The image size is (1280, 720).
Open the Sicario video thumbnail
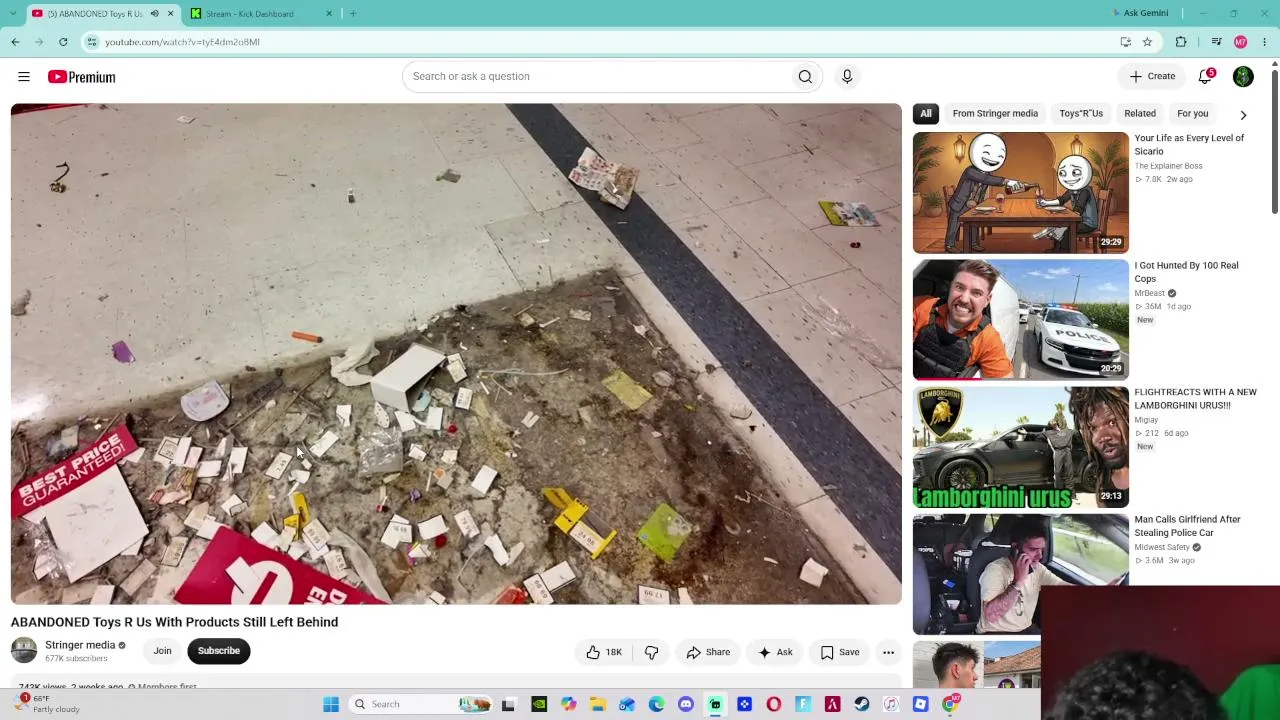[x=1020, y=193]
